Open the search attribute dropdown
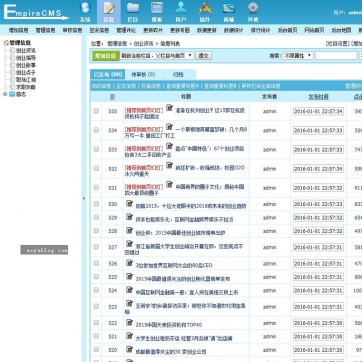 (298, 56)
